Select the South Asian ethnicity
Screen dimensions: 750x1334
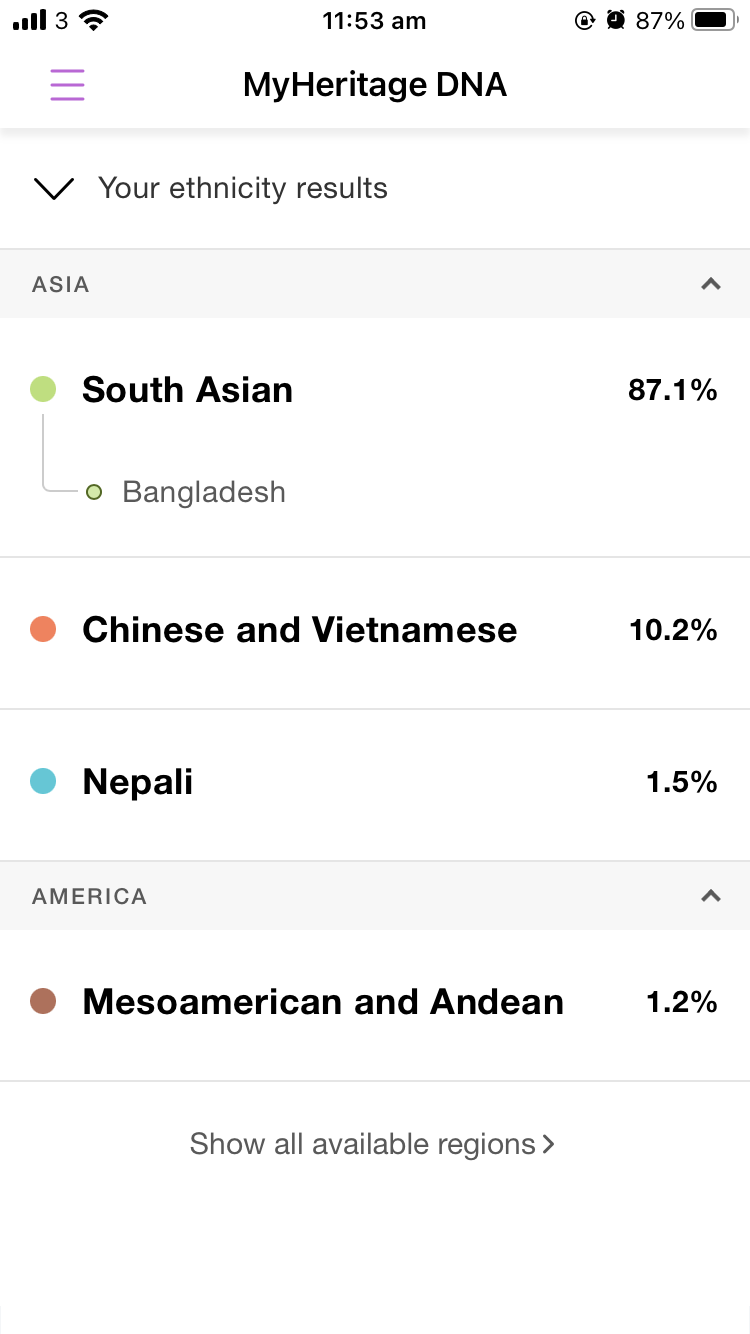click(x=188, y=389)
